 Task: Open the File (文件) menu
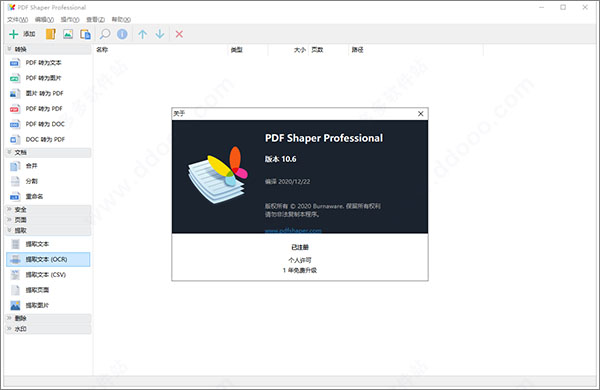pyautogui.click(x=17, y=19)
